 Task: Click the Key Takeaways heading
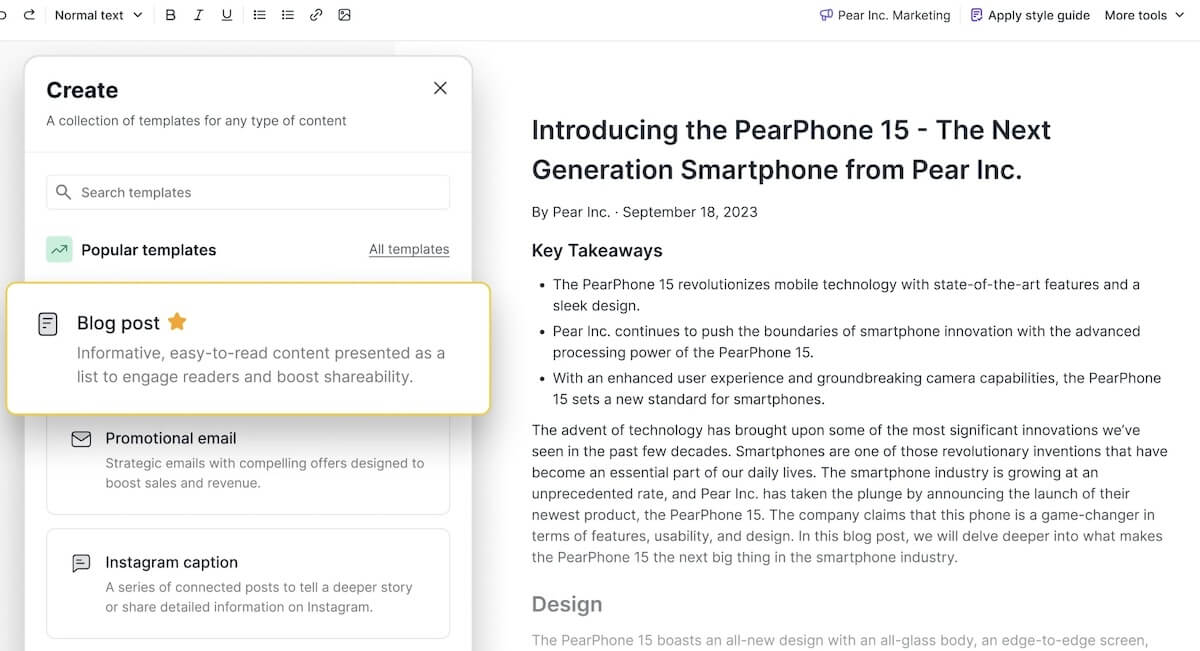[597, 250]
